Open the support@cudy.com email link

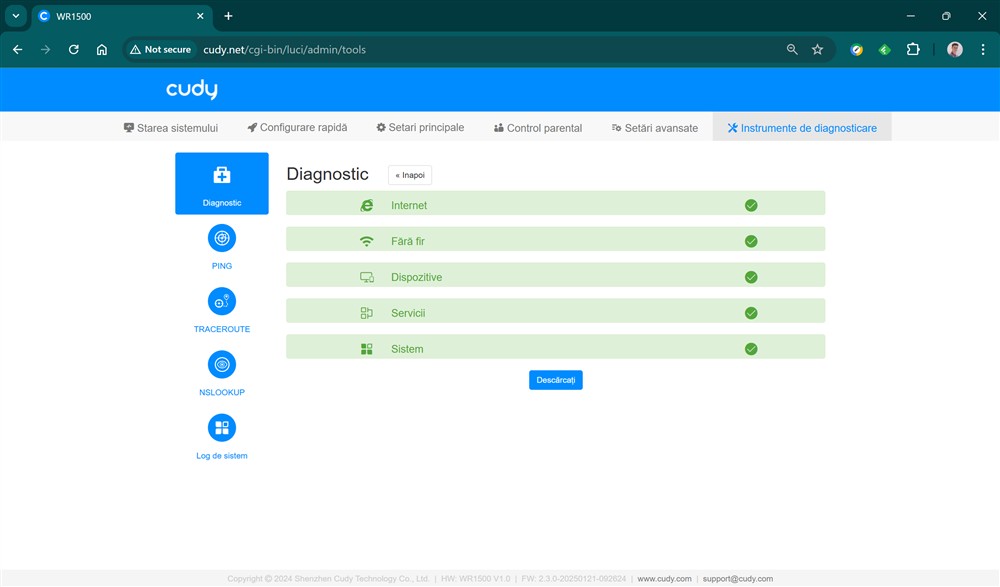[737, 578]
